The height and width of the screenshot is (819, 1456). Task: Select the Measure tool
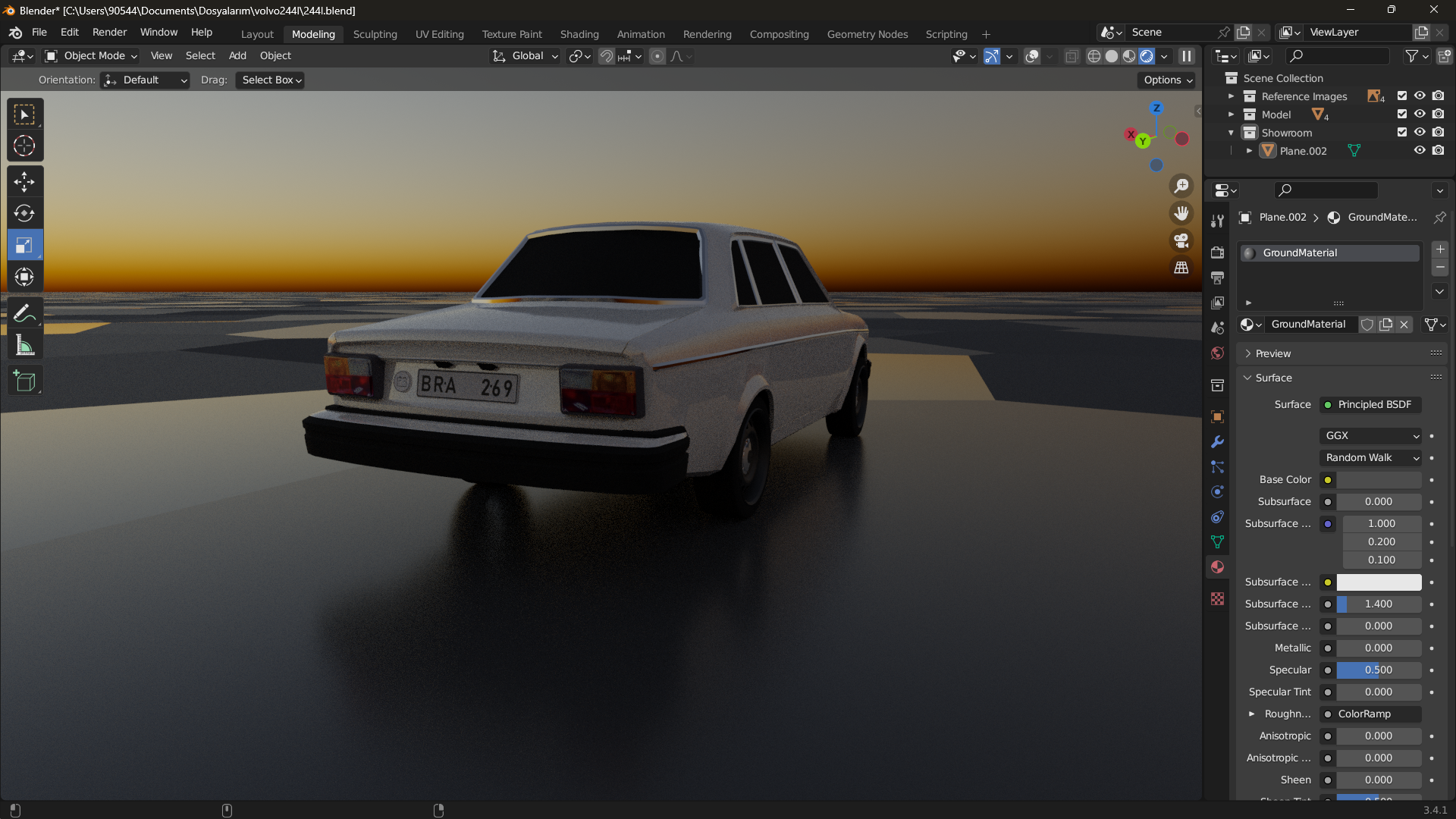[x=24, y=346]
